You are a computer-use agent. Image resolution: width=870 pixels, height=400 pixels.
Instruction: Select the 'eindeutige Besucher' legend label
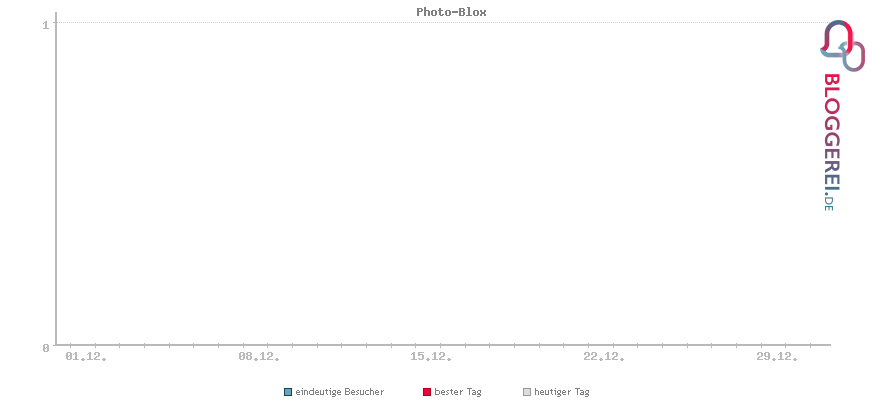point(339,392)
